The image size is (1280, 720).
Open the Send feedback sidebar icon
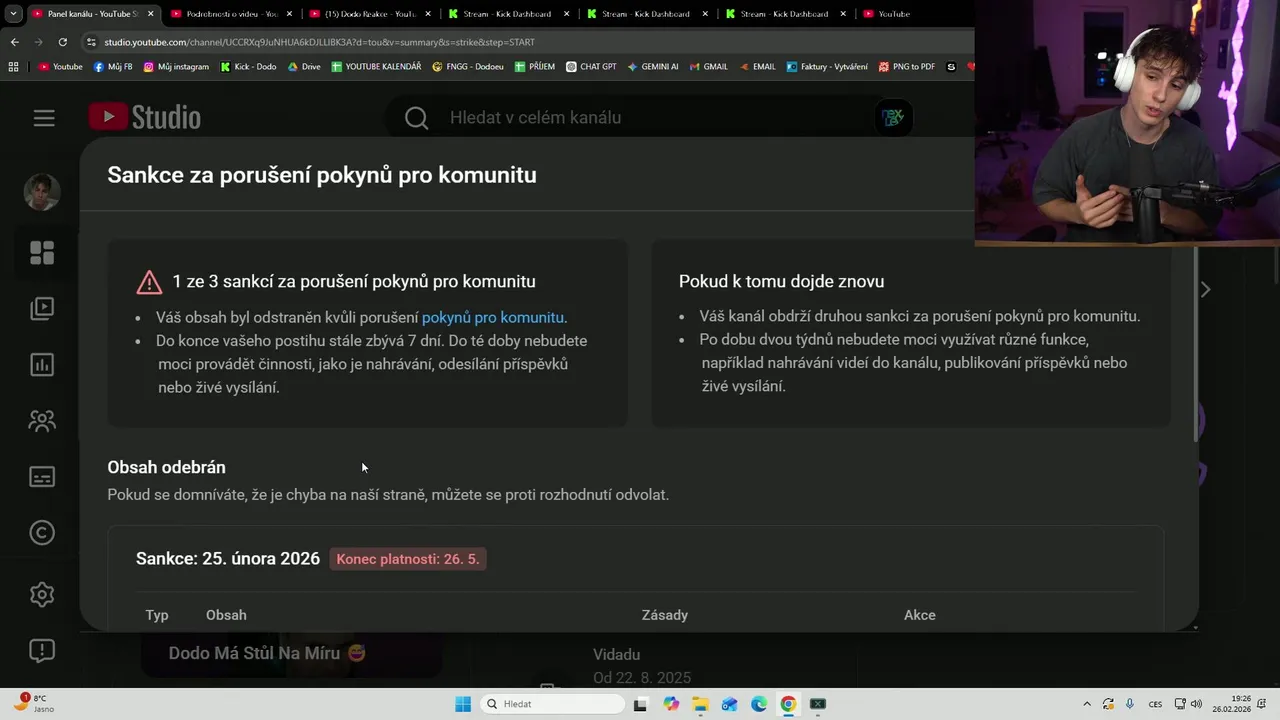pyautogui.click(x=42, y=651)
